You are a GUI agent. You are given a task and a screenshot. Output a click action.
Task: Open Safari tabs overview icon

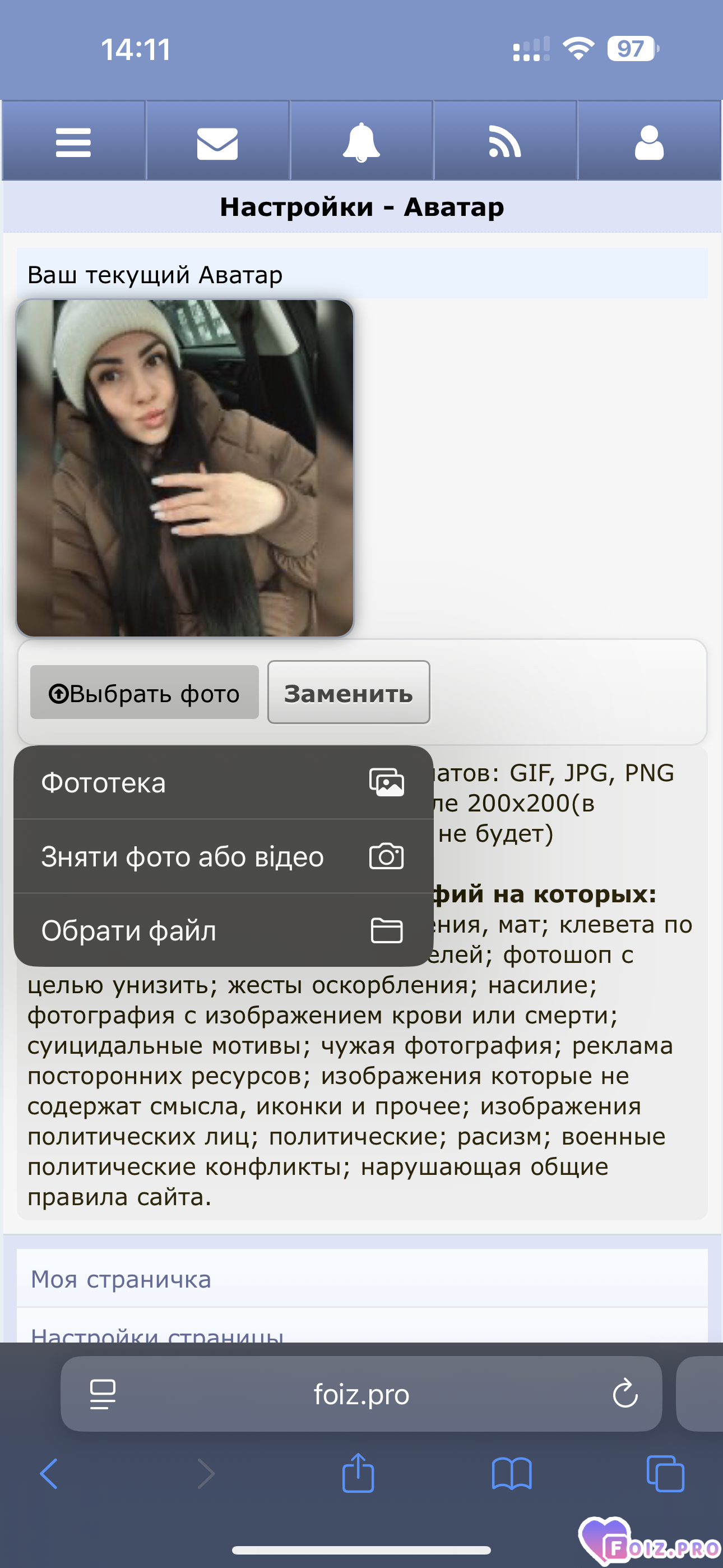(x=665, y=1474)
